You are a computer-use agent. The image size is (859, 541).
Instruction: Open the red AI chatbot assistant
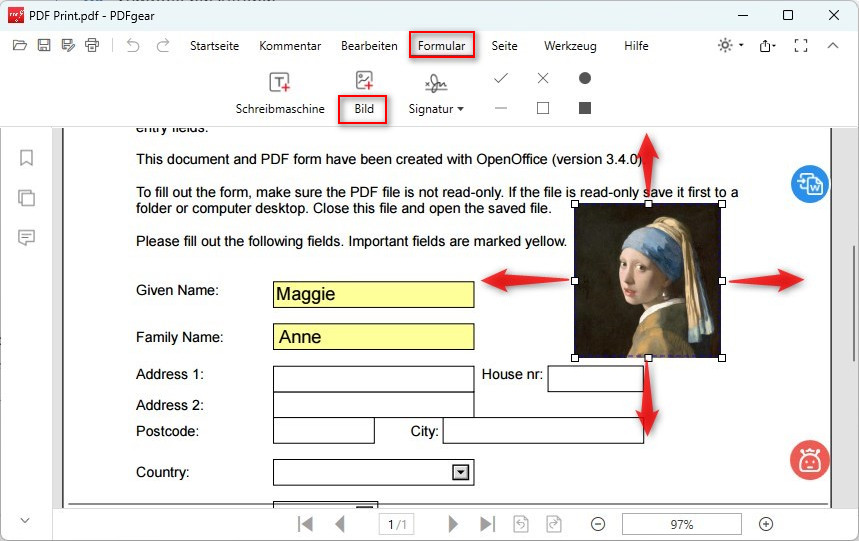coord(810,460)
